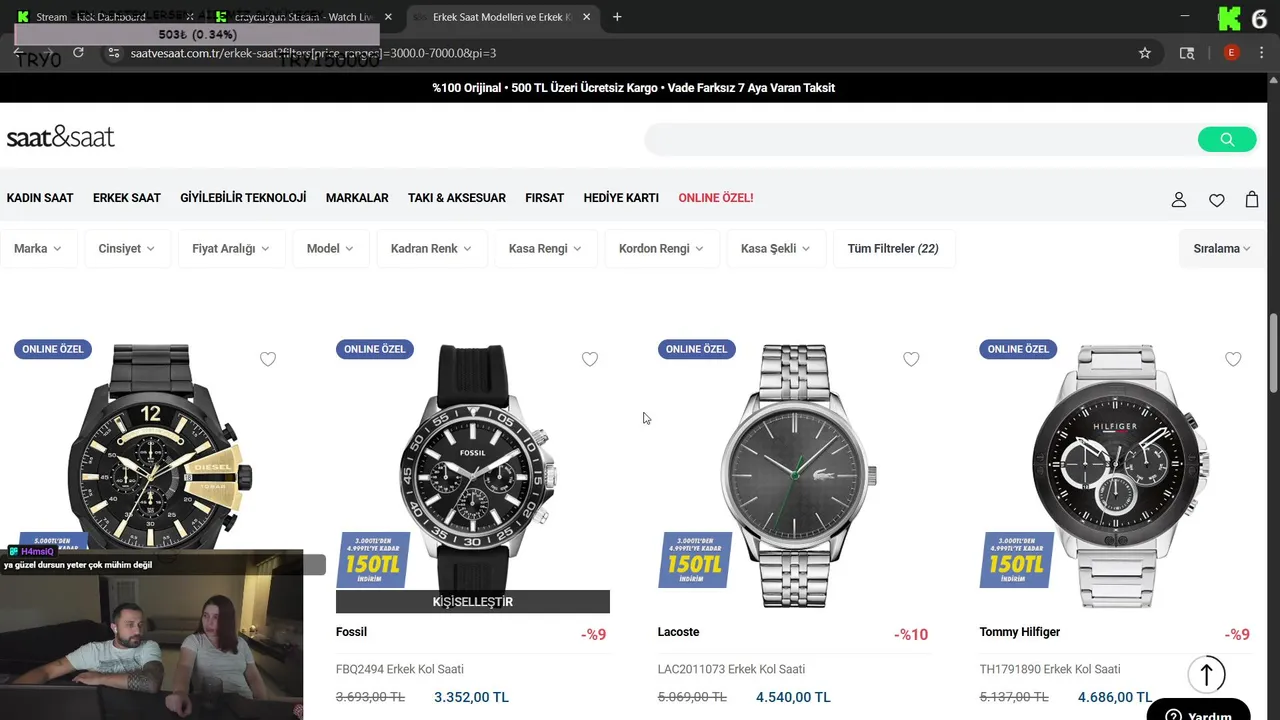1280x720 pixels.
Task: Open FBQ2494 Erkek Kol Saati link
Action: click(x=400, y=669)
